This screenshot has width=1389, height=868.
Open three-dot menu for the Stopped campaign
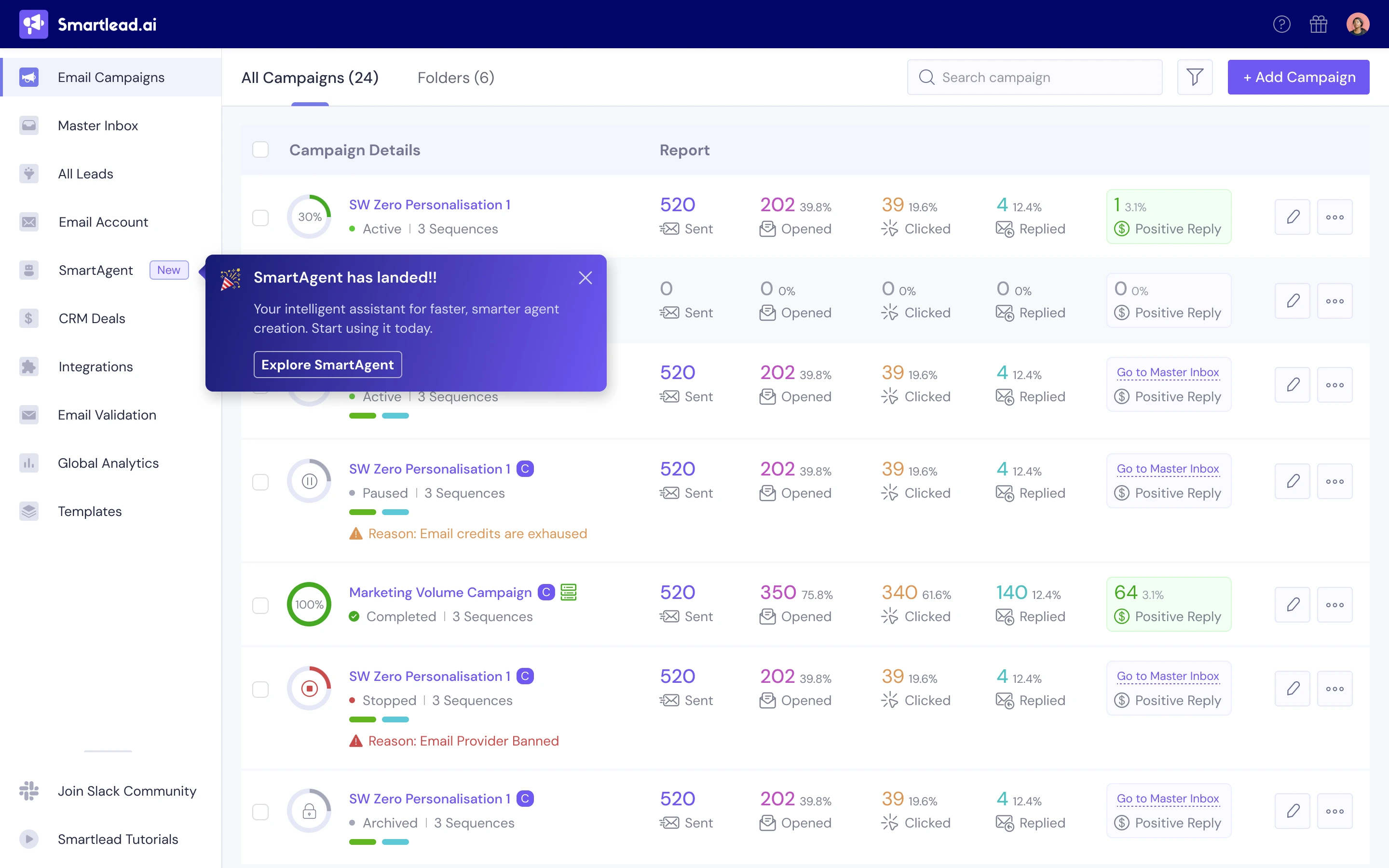pyautogui.click(x=1335, y=688)
